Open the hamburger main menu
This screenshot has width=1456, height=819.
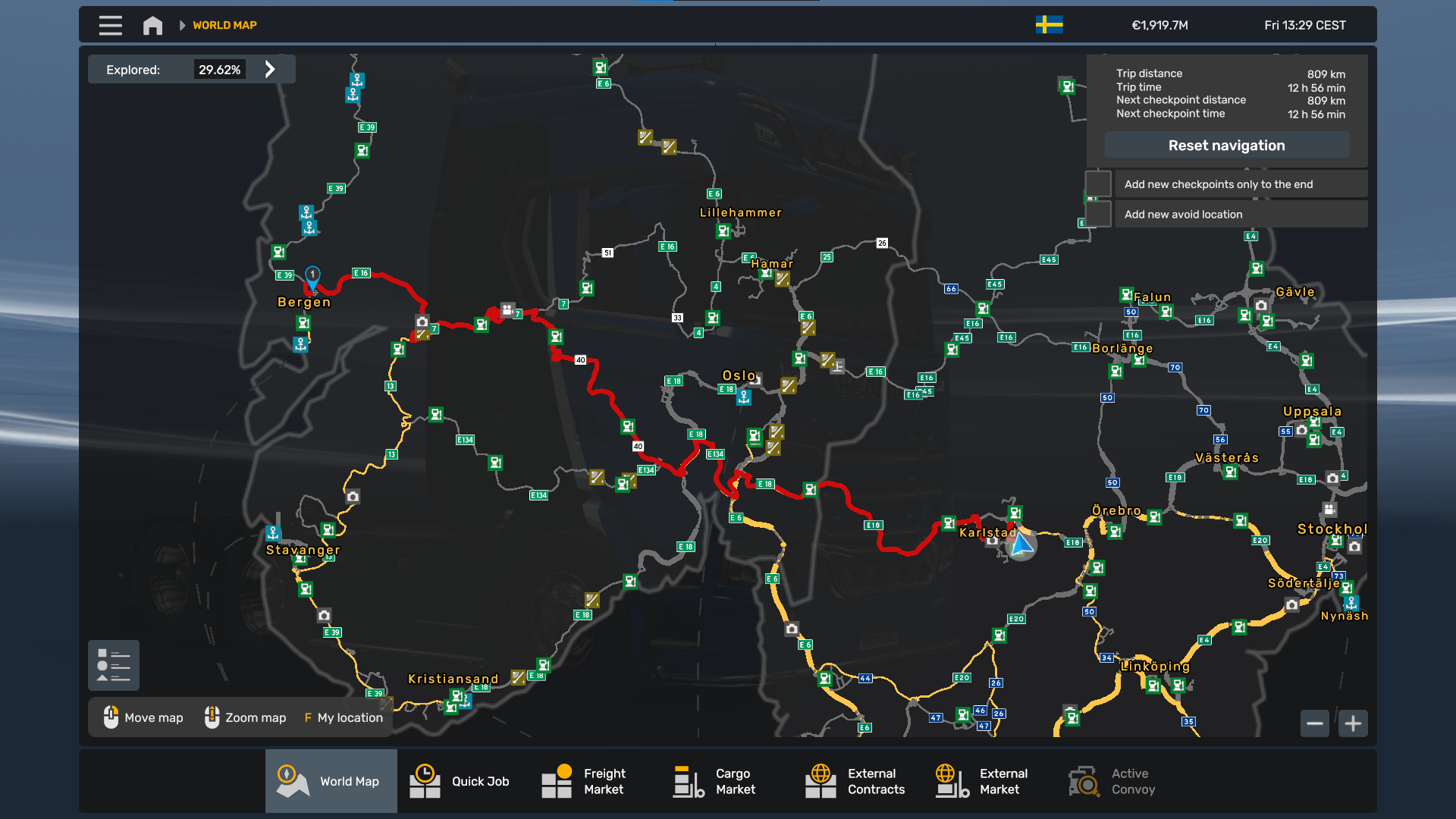click(x=111, y=25)
